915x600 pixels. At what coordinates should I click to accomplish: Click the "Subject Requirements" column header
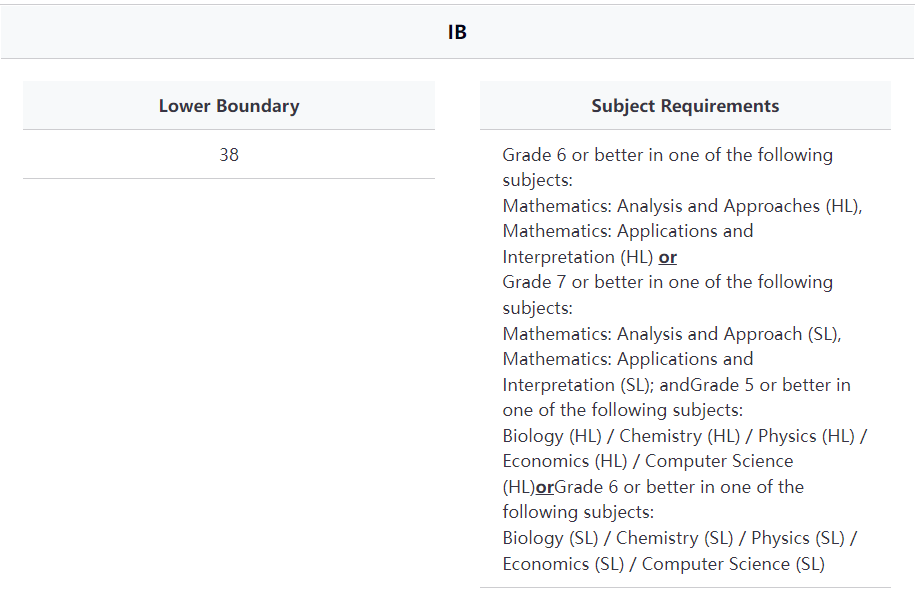pos(685,105)
